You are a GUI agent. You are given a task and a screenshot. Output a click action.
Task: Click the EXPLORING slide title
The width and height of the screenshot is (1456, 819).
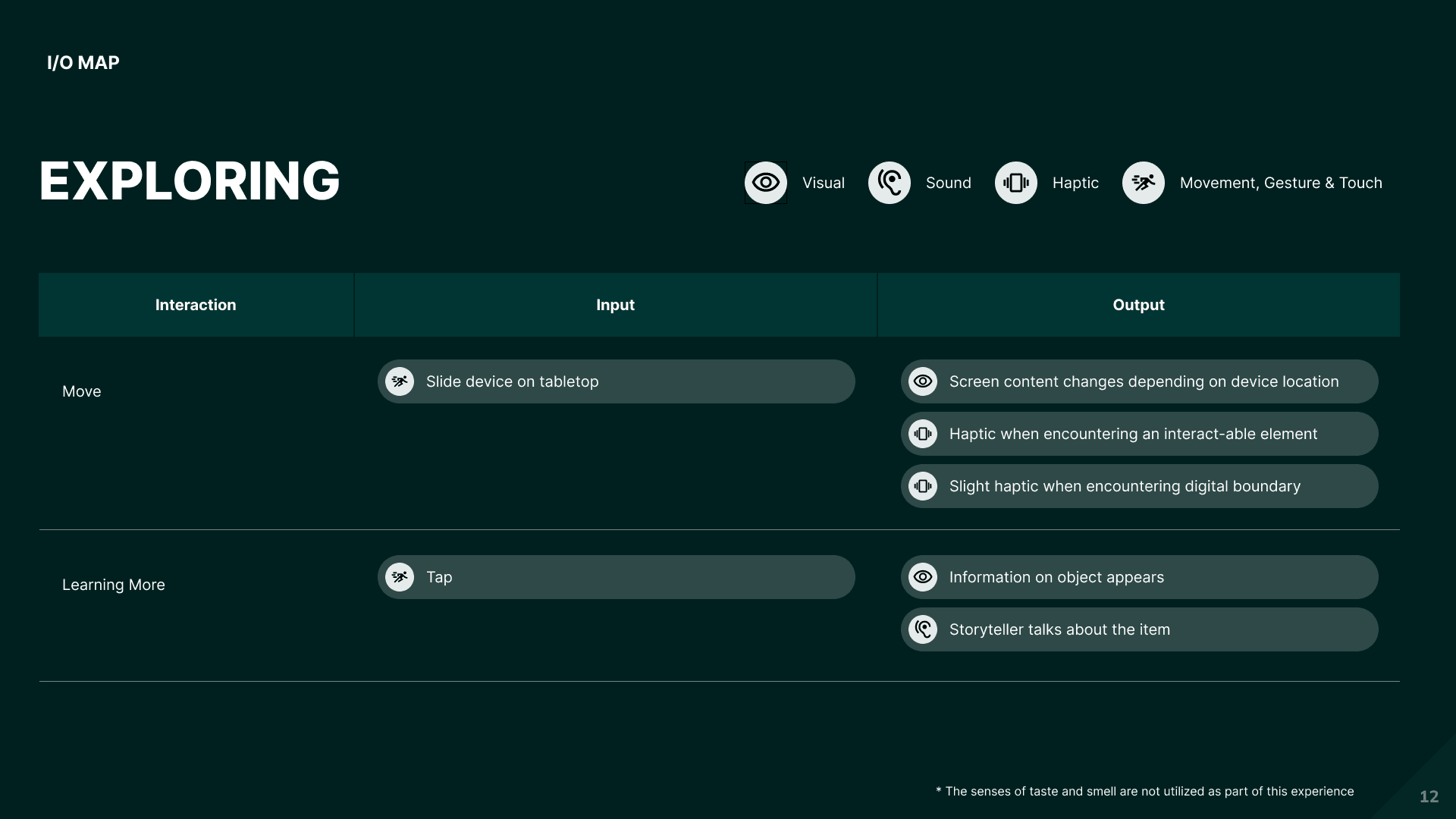[190, 181]
